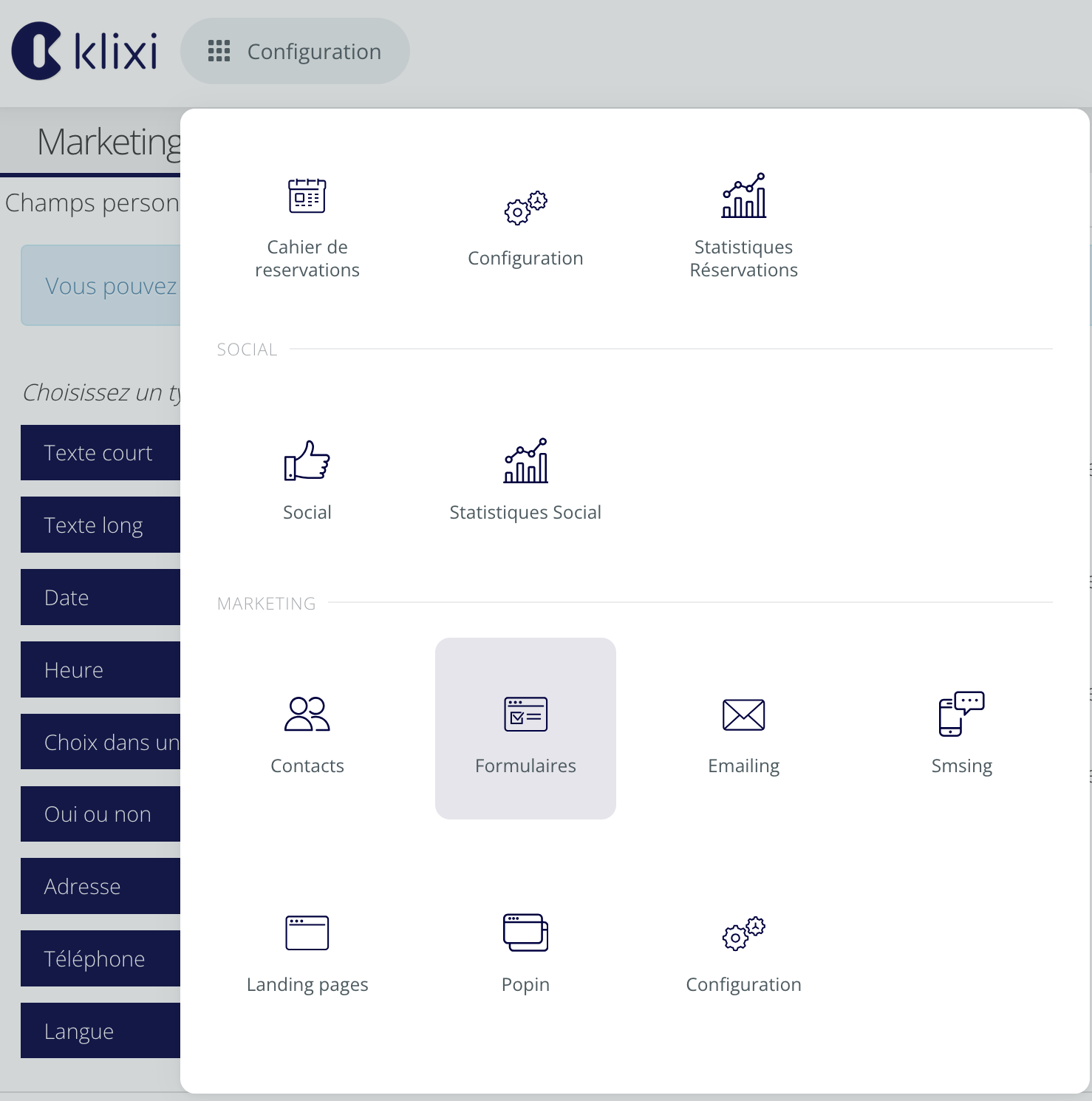Click the app grid icon in header

(219, 51)
